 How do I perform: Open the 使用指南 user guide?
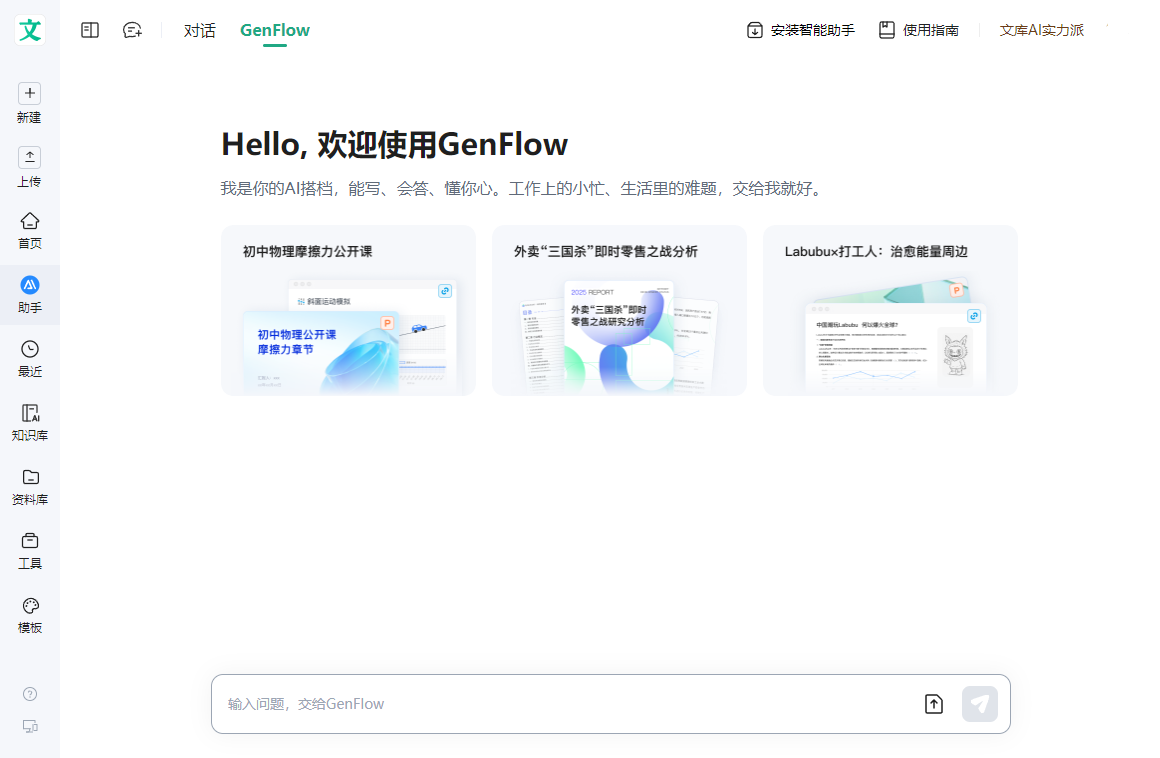917,30
